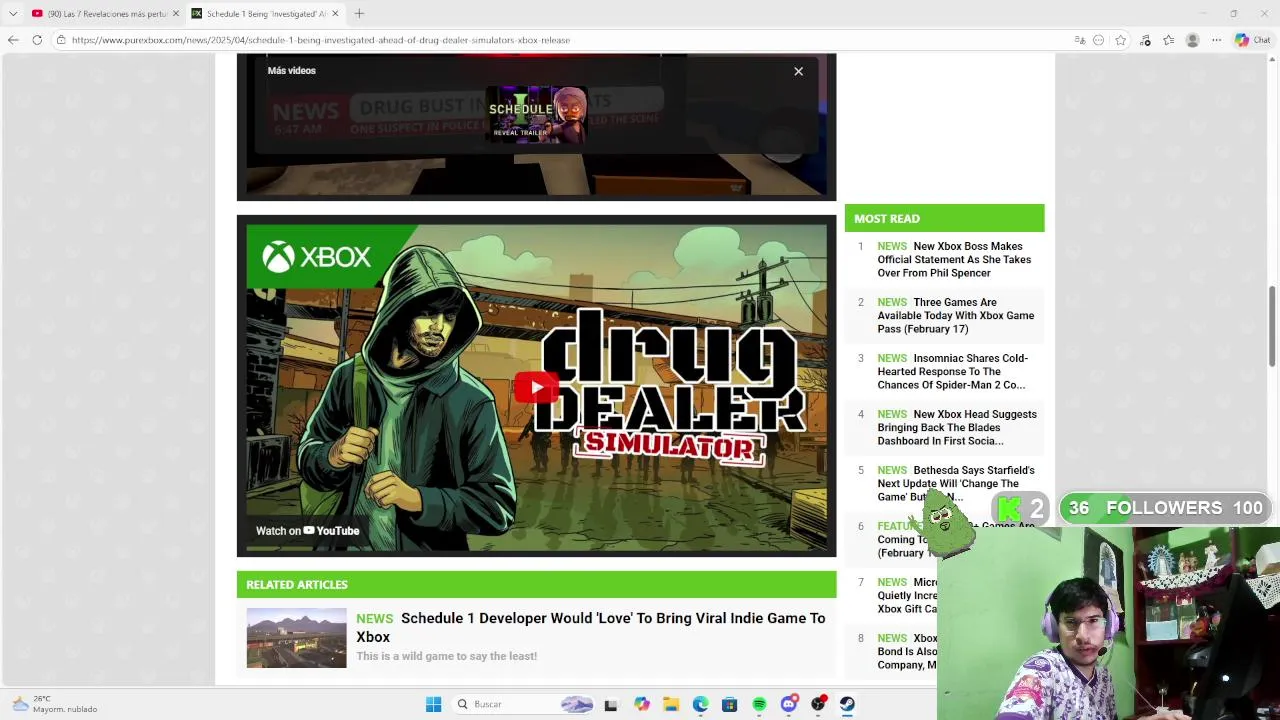Open the favorites list icon
This screenshot has height=720, width=1280.
pyautogui.click(x=1168, y=40)
